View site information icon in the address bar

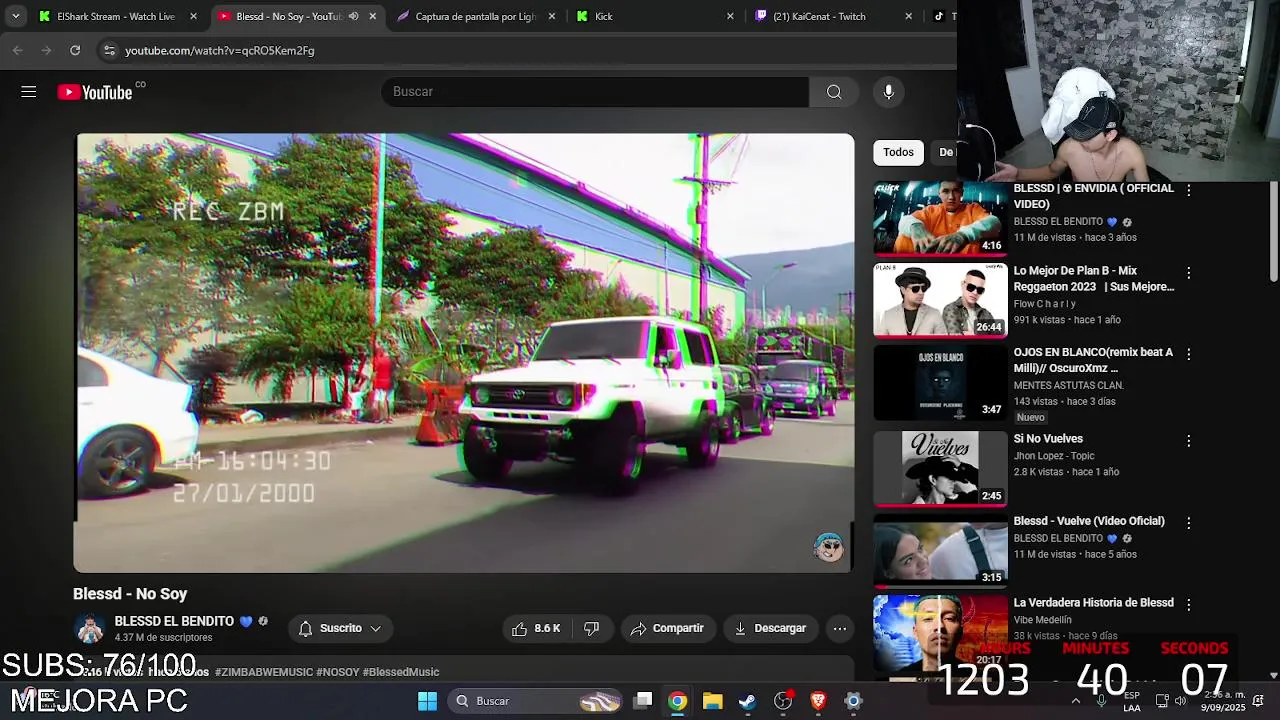tap(109, 50)
